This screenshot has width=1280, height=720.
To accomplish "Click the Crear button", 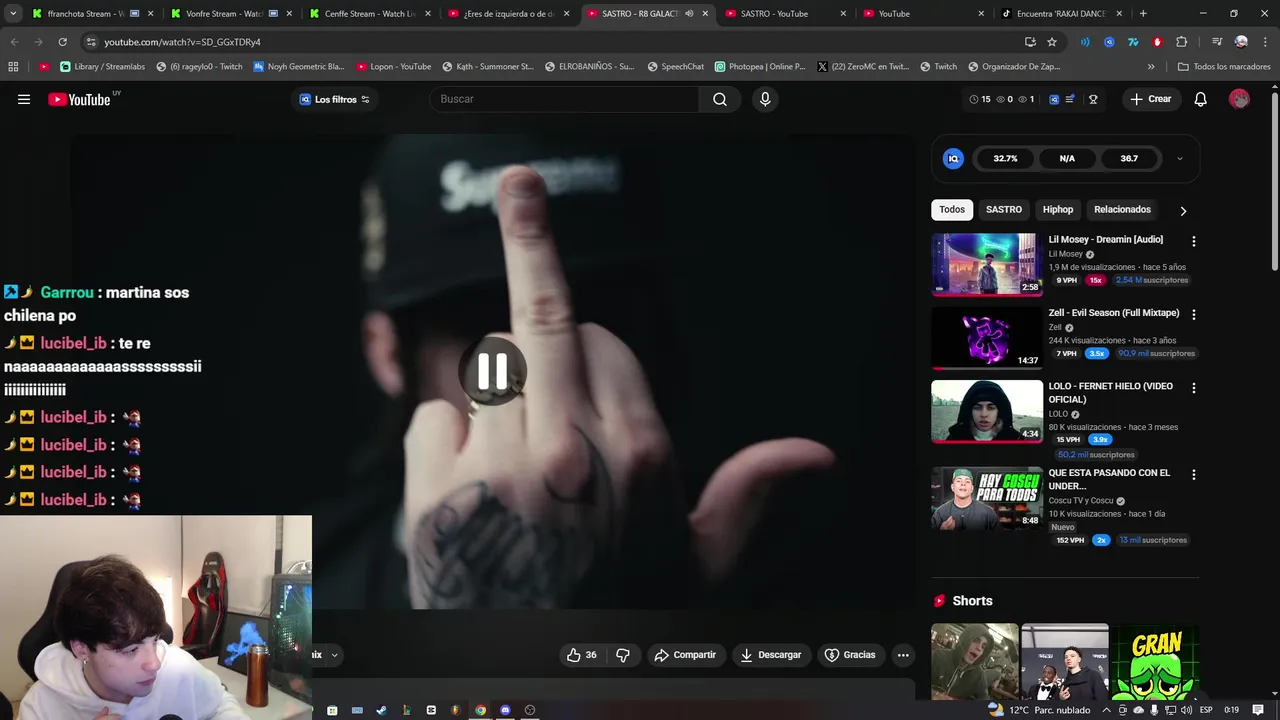I will [x=1151, y=99].
